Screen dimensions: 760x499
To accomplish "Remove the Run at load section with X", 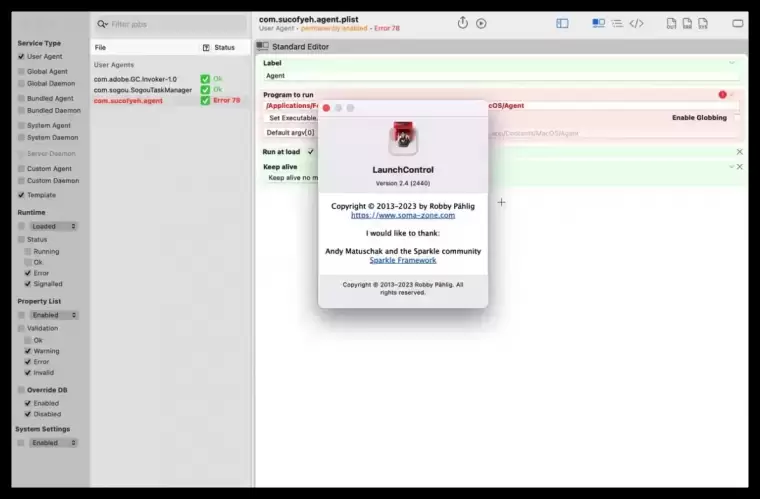I will 740,152.
